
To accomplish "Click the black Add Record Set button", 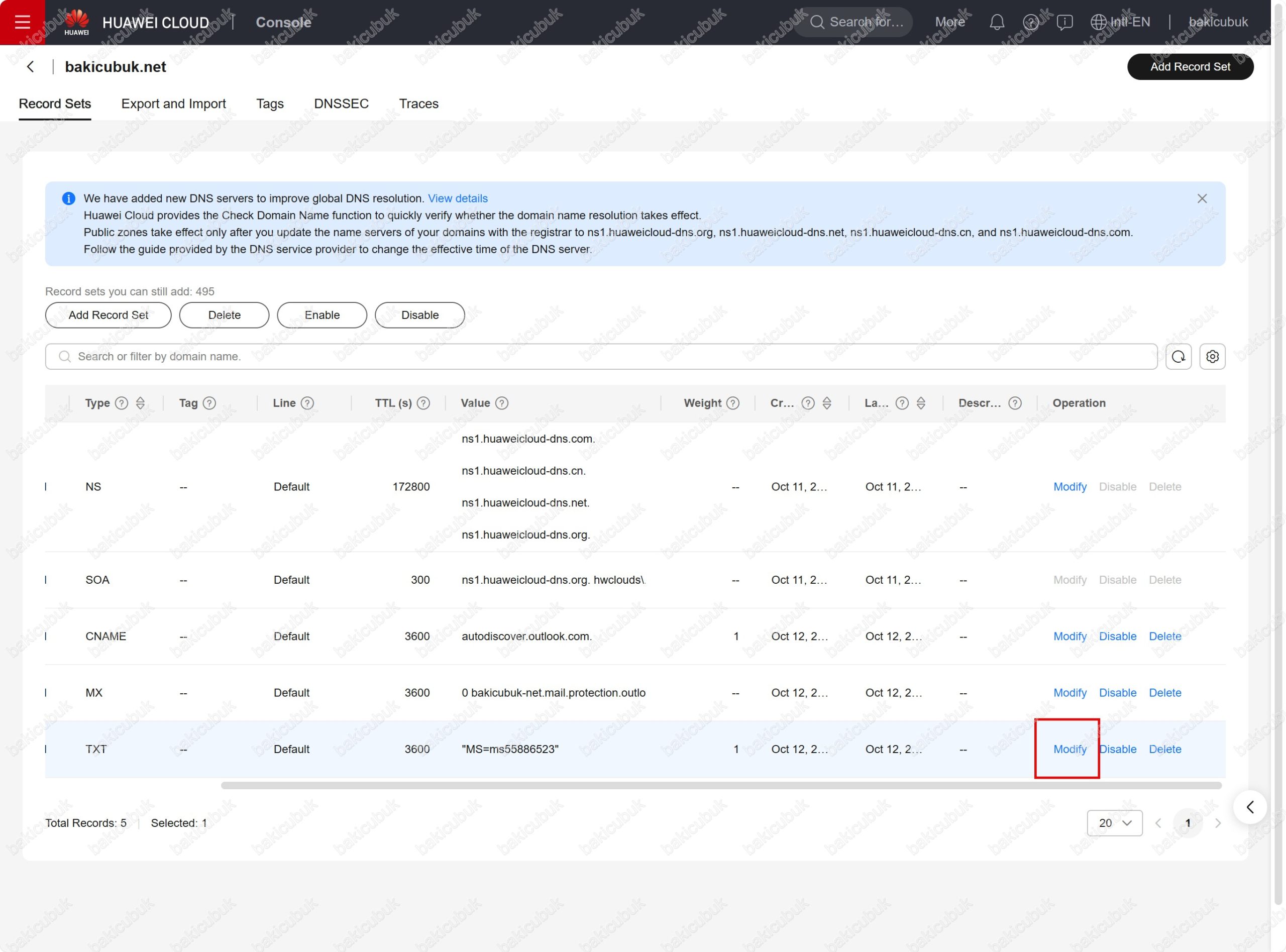I will pyautogui.click(x=1190, y=67).
